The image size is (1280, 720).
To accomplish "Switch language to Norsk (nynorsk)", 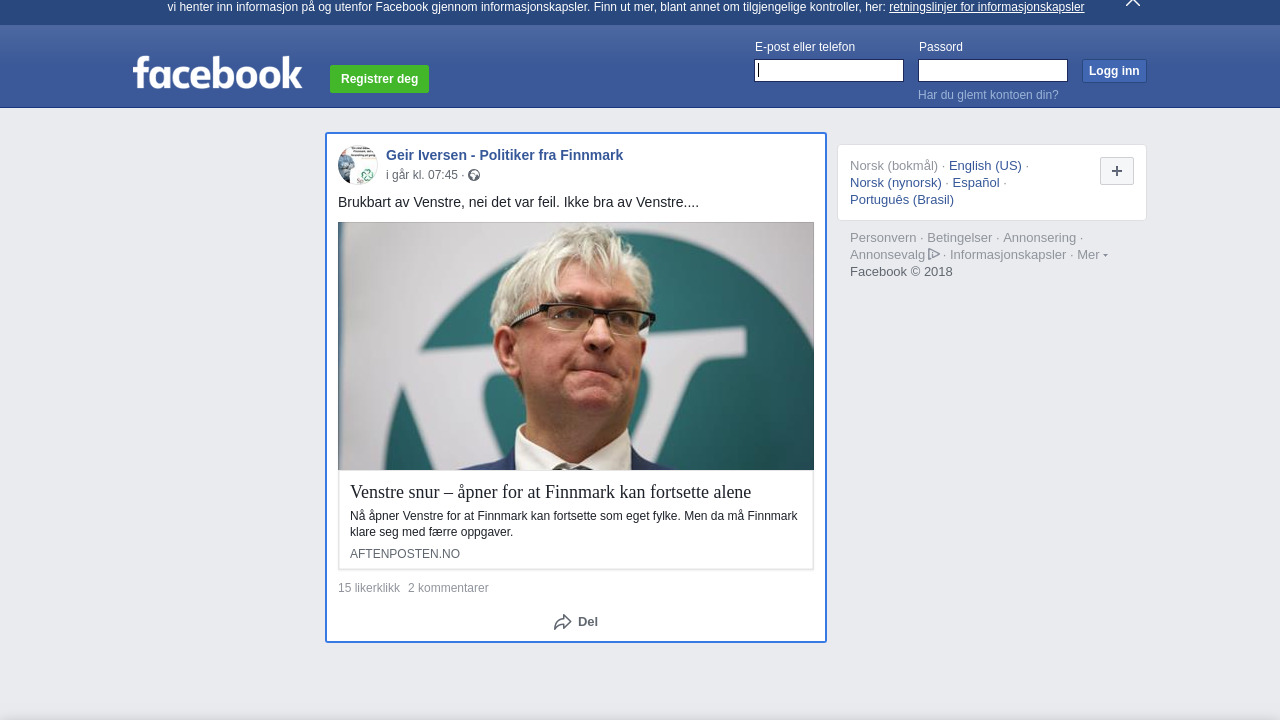I will (896, 183).
